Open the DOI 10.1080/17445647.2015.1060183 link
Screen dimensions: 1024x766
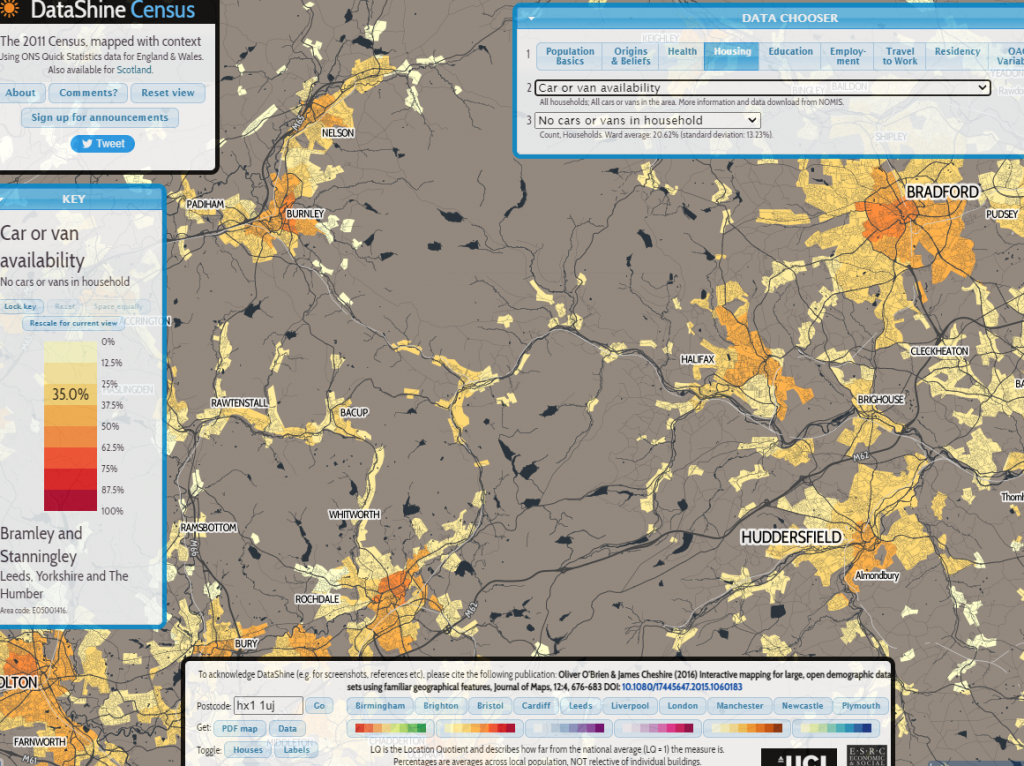click(682, 687)
